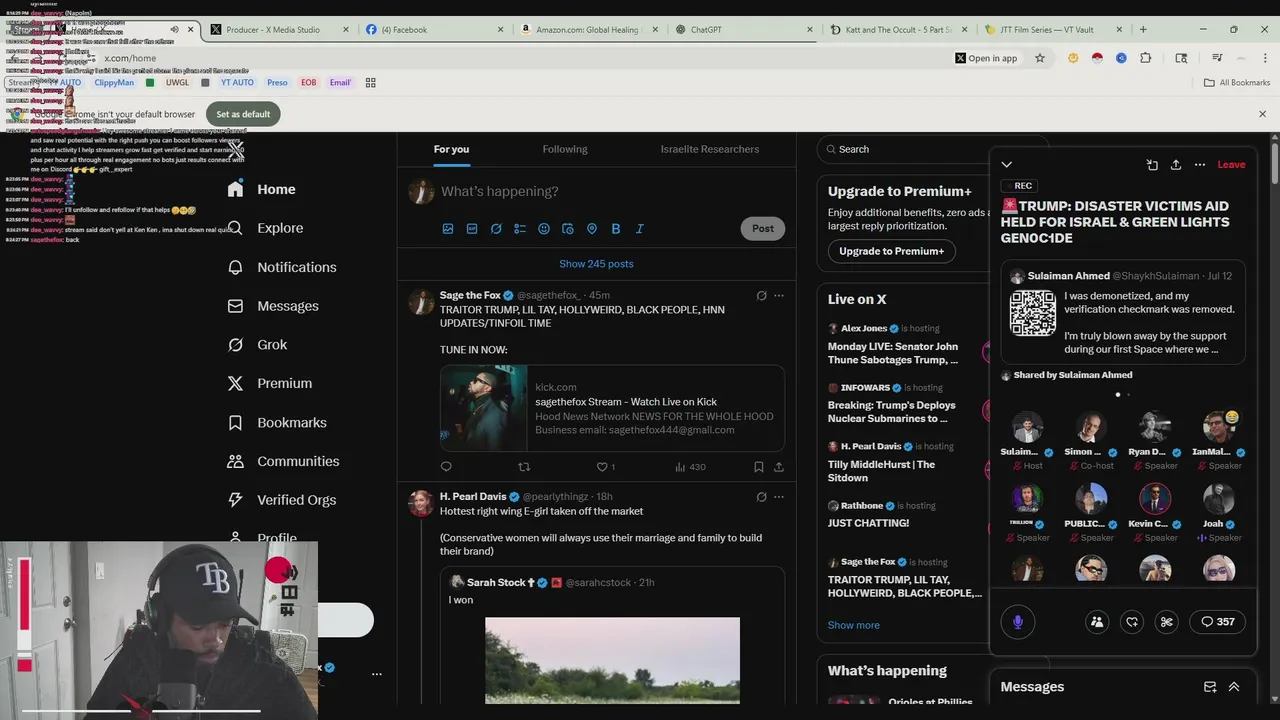The height and width of the screenshot is (720, 1280).
Task: Switch to Israelite Researchers tab
Action: pos(710,149)
